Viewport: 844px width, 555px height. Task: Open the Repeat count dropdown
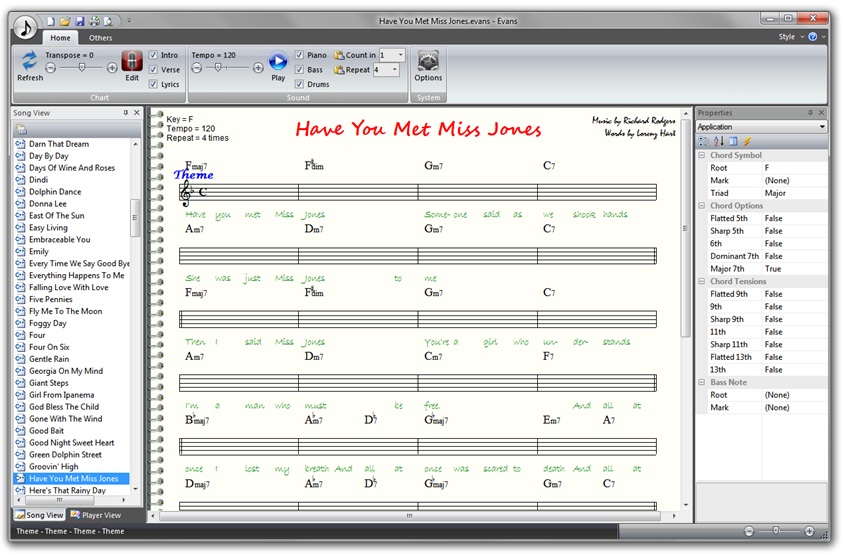click(x=395, y=69)
